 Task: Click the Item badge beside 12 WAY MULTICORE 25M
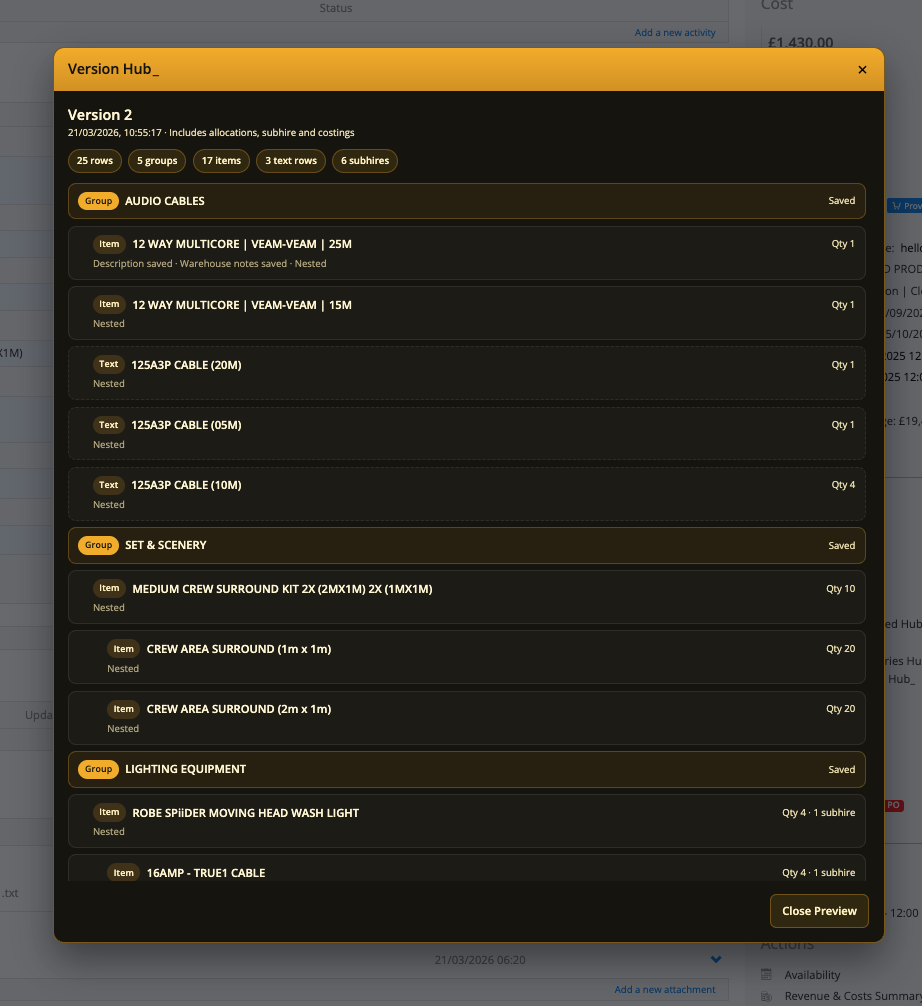click(x=109, y=244)
